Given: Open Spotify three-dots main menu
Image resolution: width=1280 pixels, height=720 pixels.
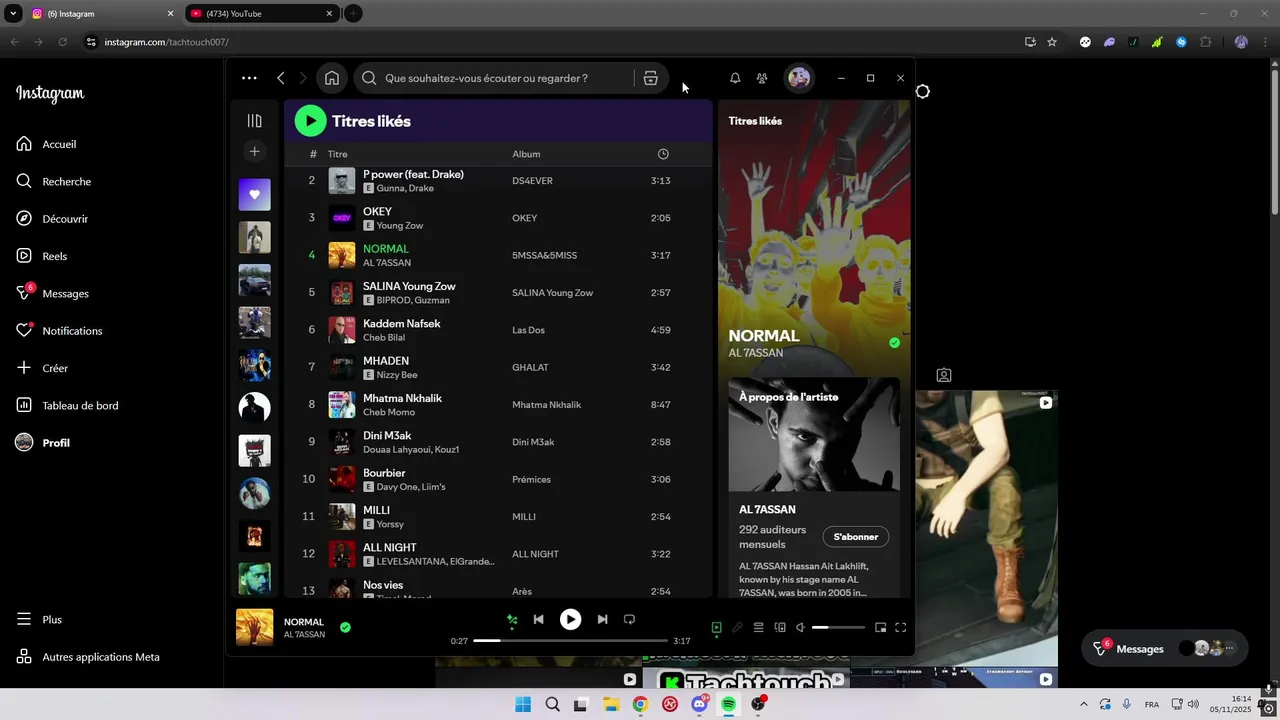Looking at the screenshot, I should click(249, 78).
